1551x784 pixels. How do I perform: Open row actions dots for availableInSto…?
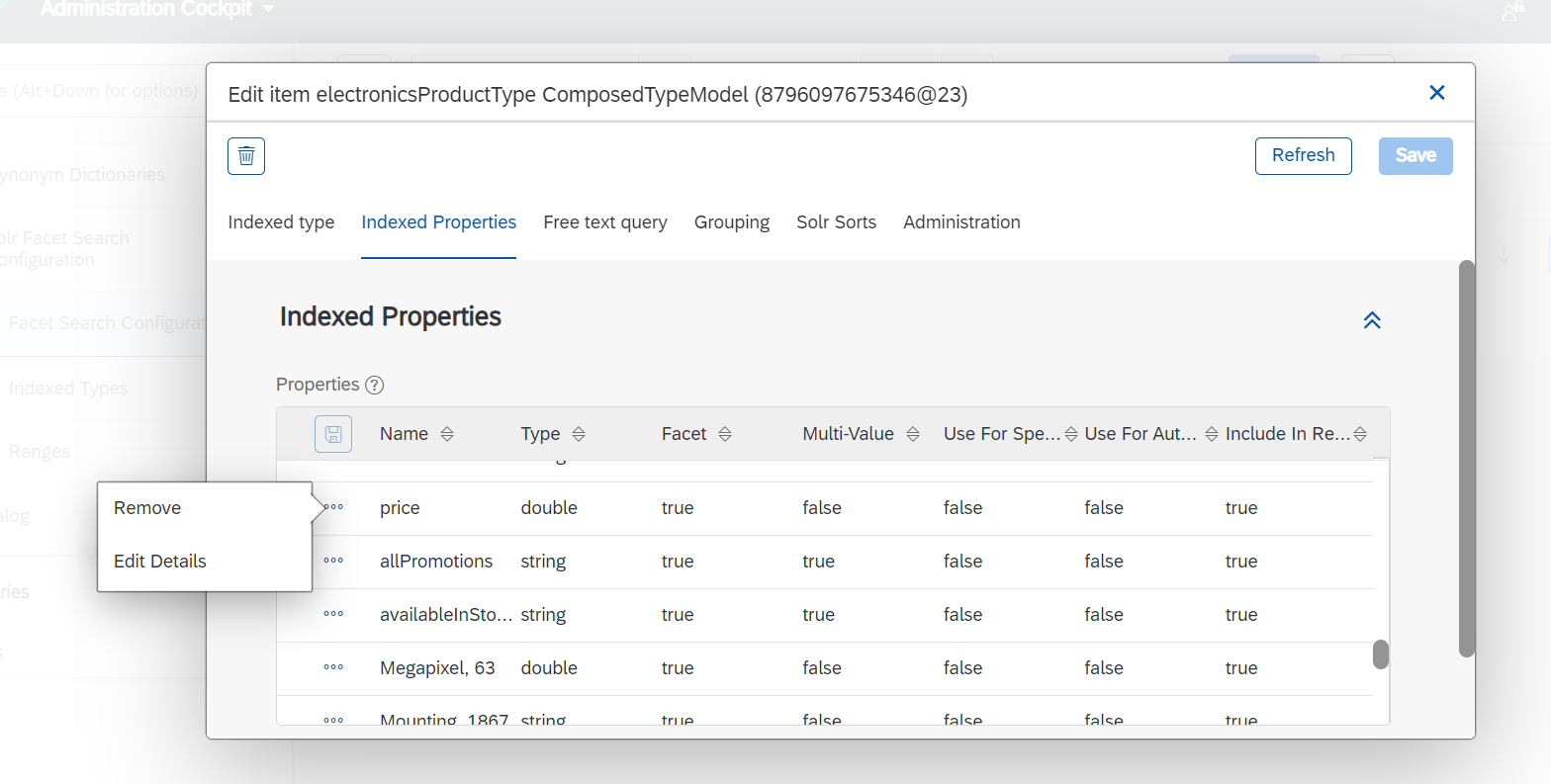[x=333, y=614]
